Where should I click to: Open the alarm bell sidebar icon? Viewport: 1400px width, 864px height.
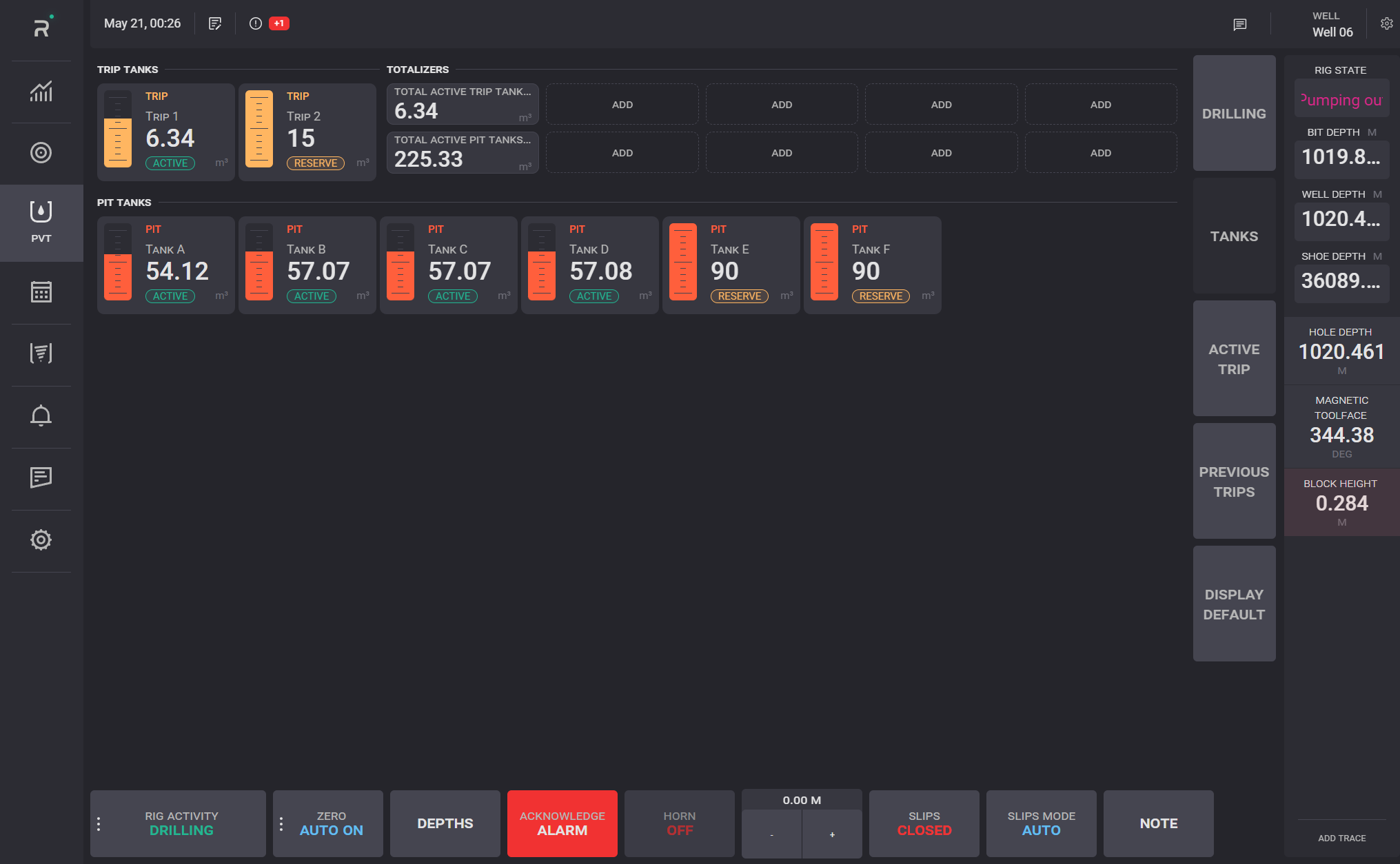click(41, 415)
